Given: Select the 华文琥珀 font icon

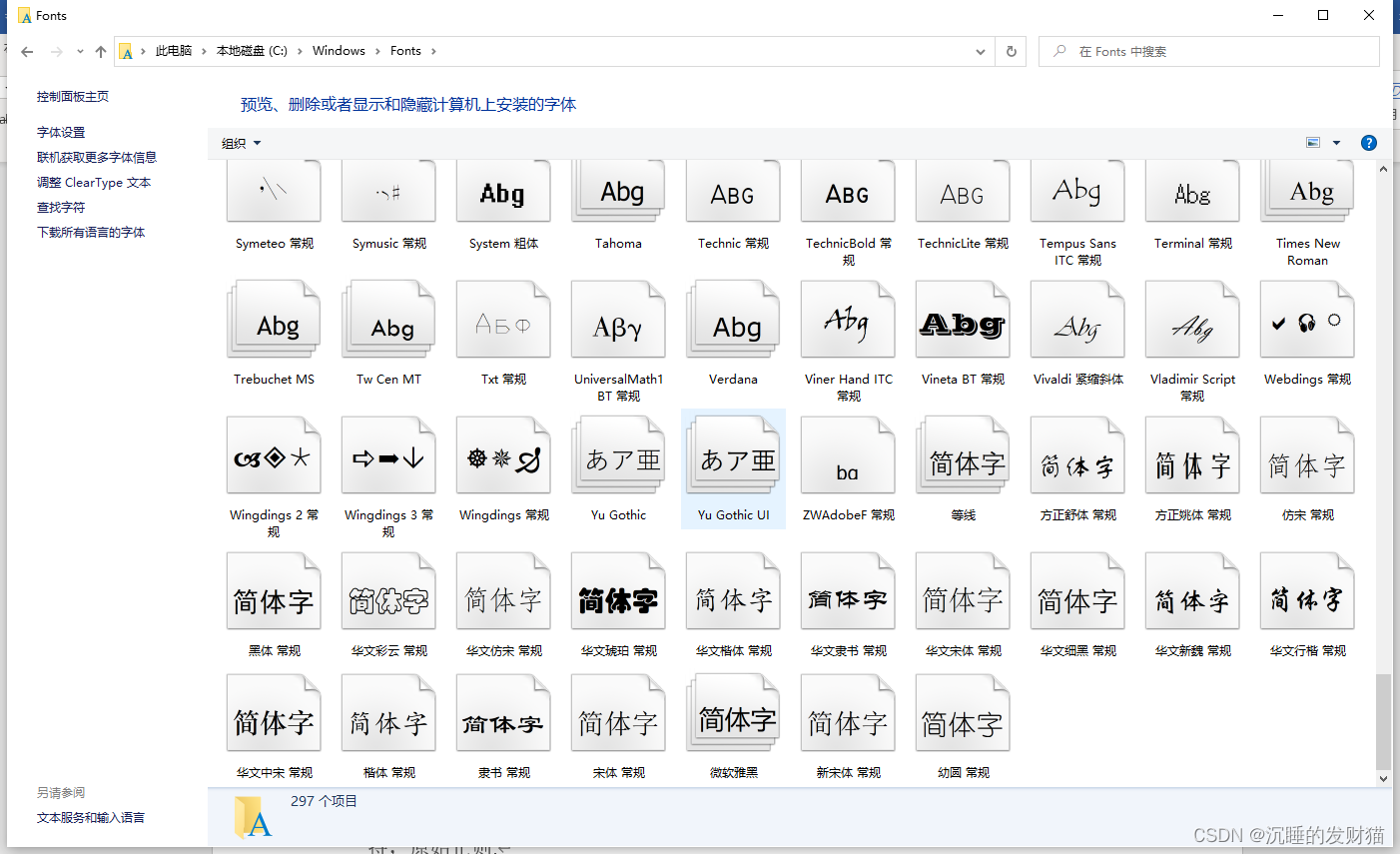Looking at the screenshot, I should (x=618, y=591).
